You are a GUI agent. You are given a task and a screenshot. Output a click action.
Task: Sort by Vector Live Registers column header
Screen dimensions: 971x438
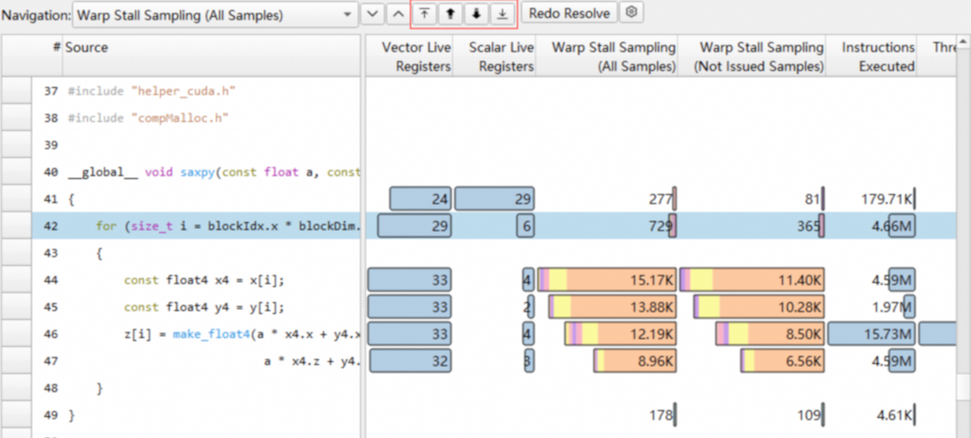point(410,56)
